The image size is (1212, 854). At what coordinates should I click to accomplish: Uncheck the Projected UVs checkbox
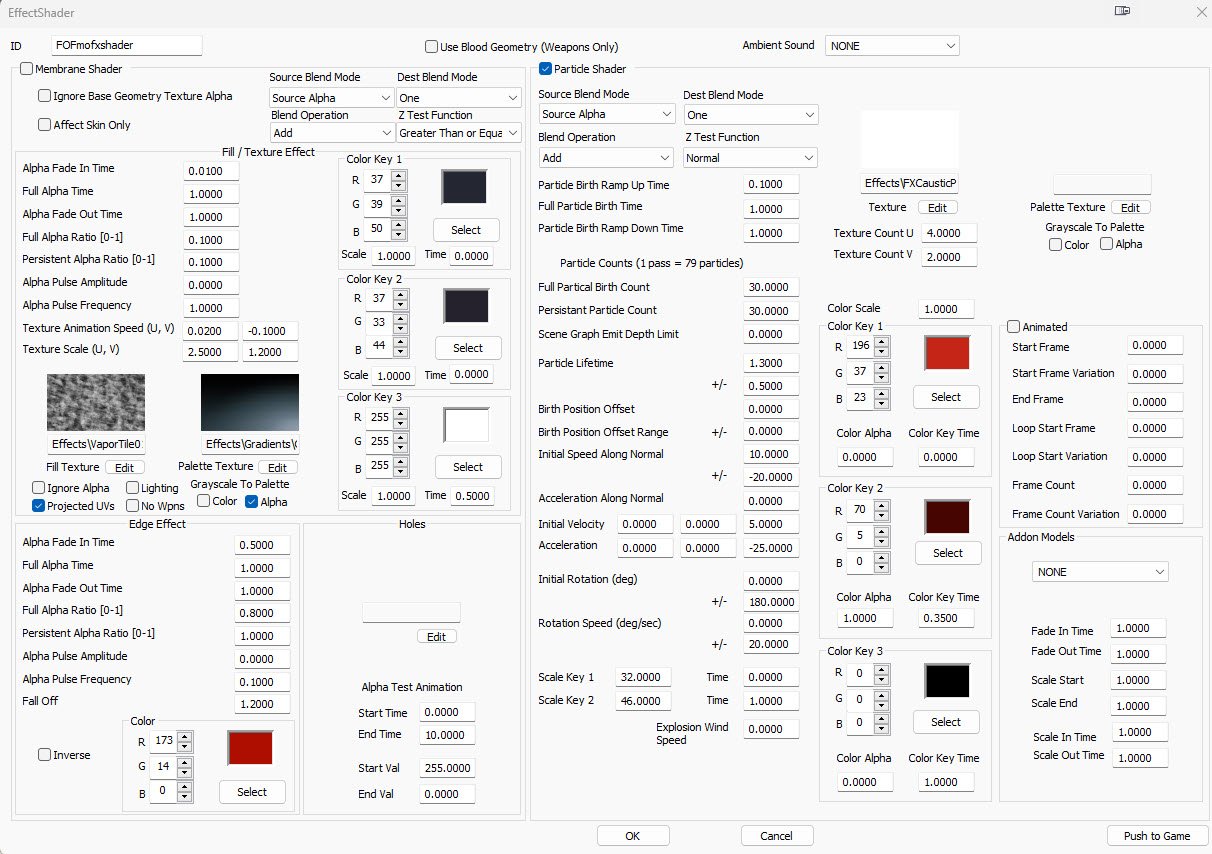[39, 506]
